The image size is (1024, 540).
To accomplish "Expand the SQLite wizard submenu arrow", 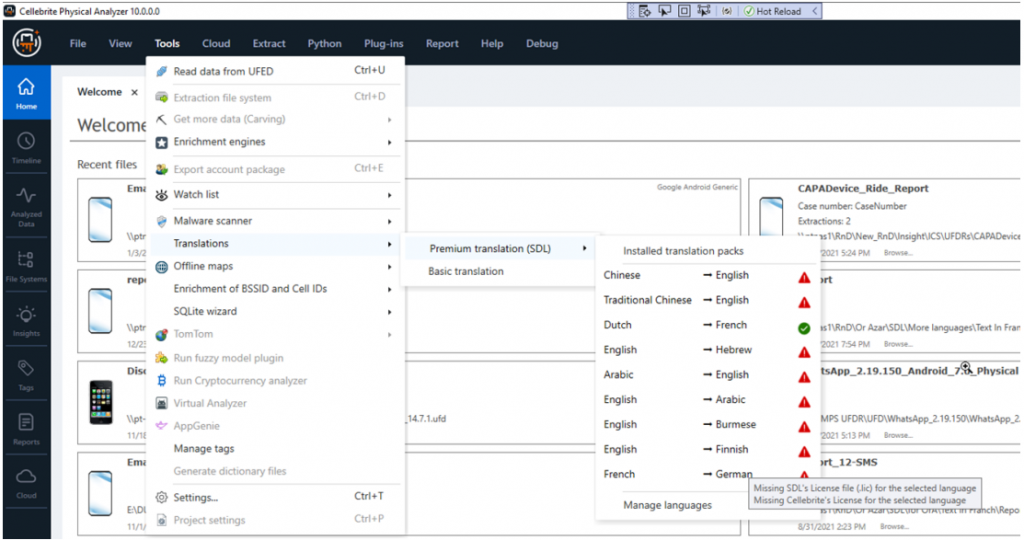I will click(x=389, y=312).
